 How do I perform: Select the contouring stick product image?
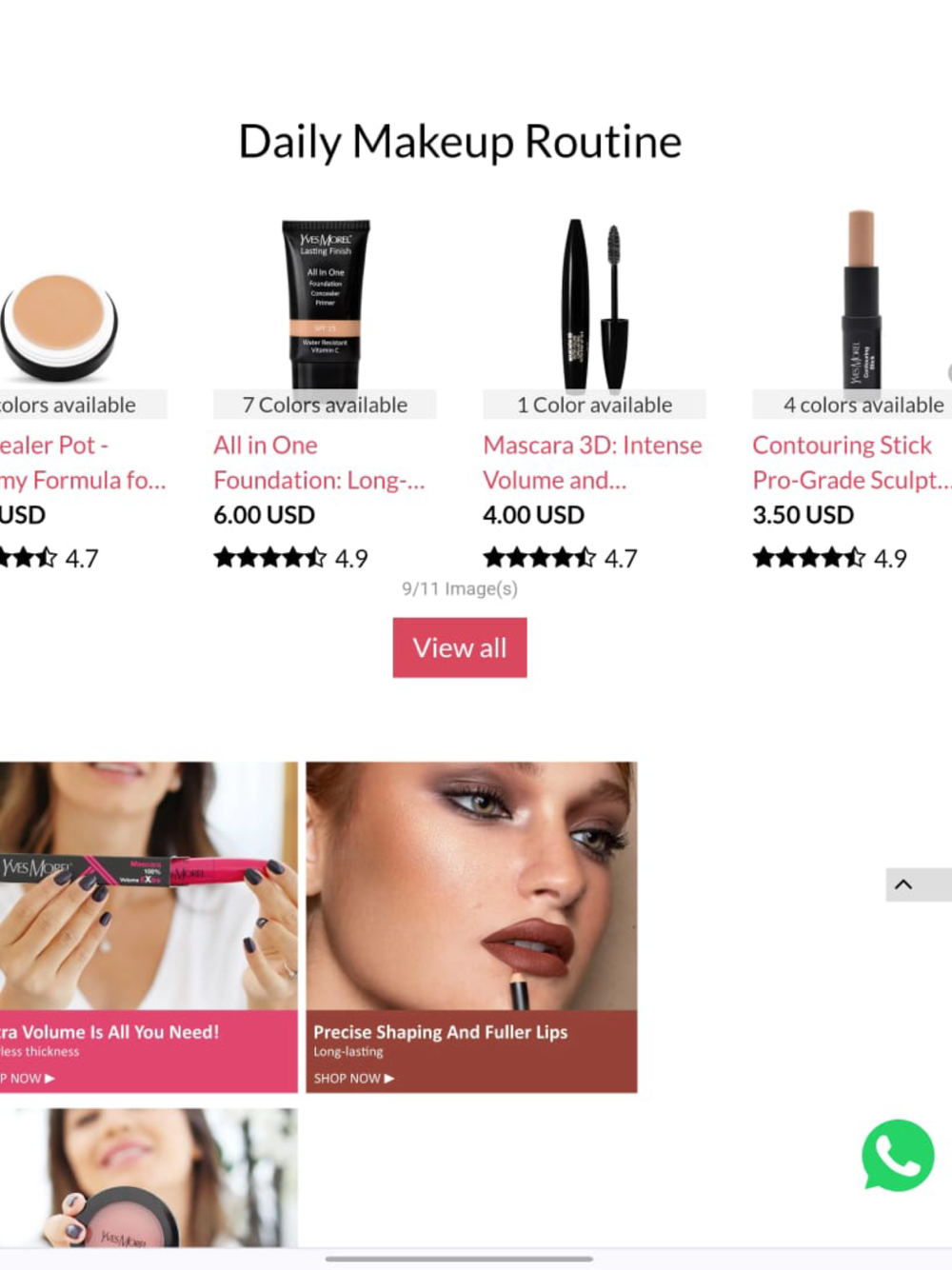[x=861, y=300]
